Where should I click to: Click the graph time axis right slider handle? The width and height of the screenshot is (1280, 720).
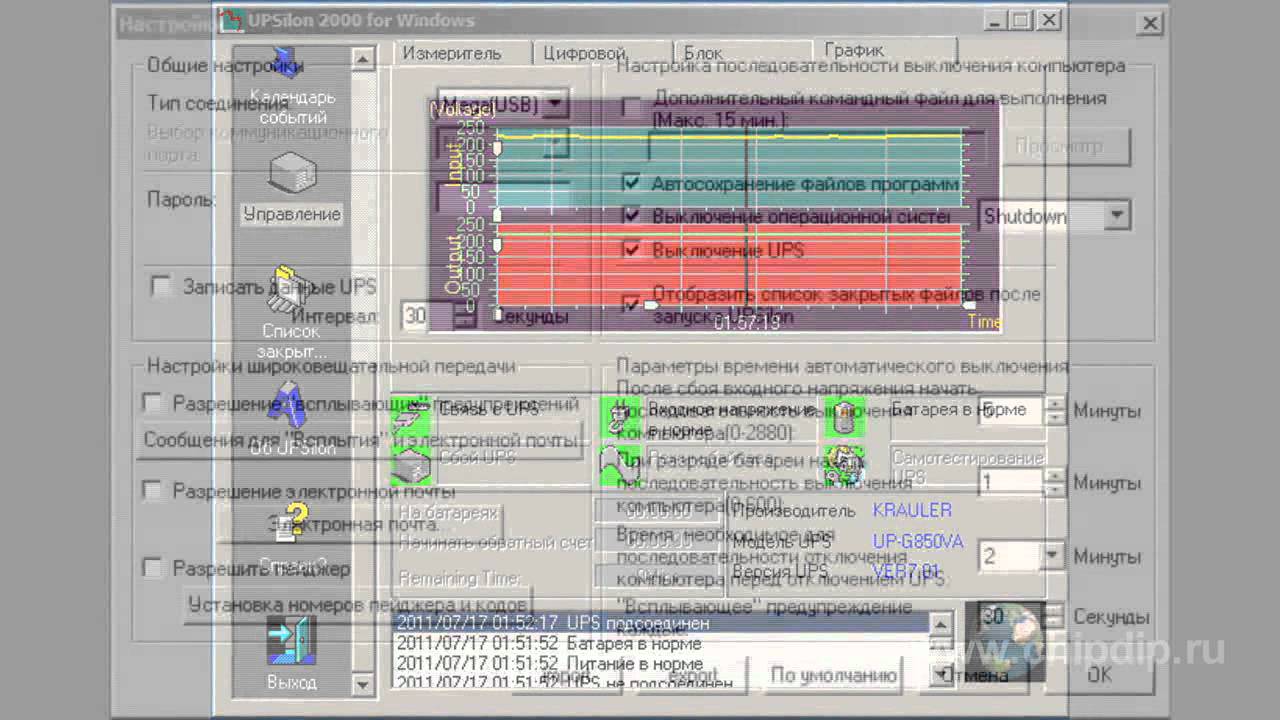968,305
